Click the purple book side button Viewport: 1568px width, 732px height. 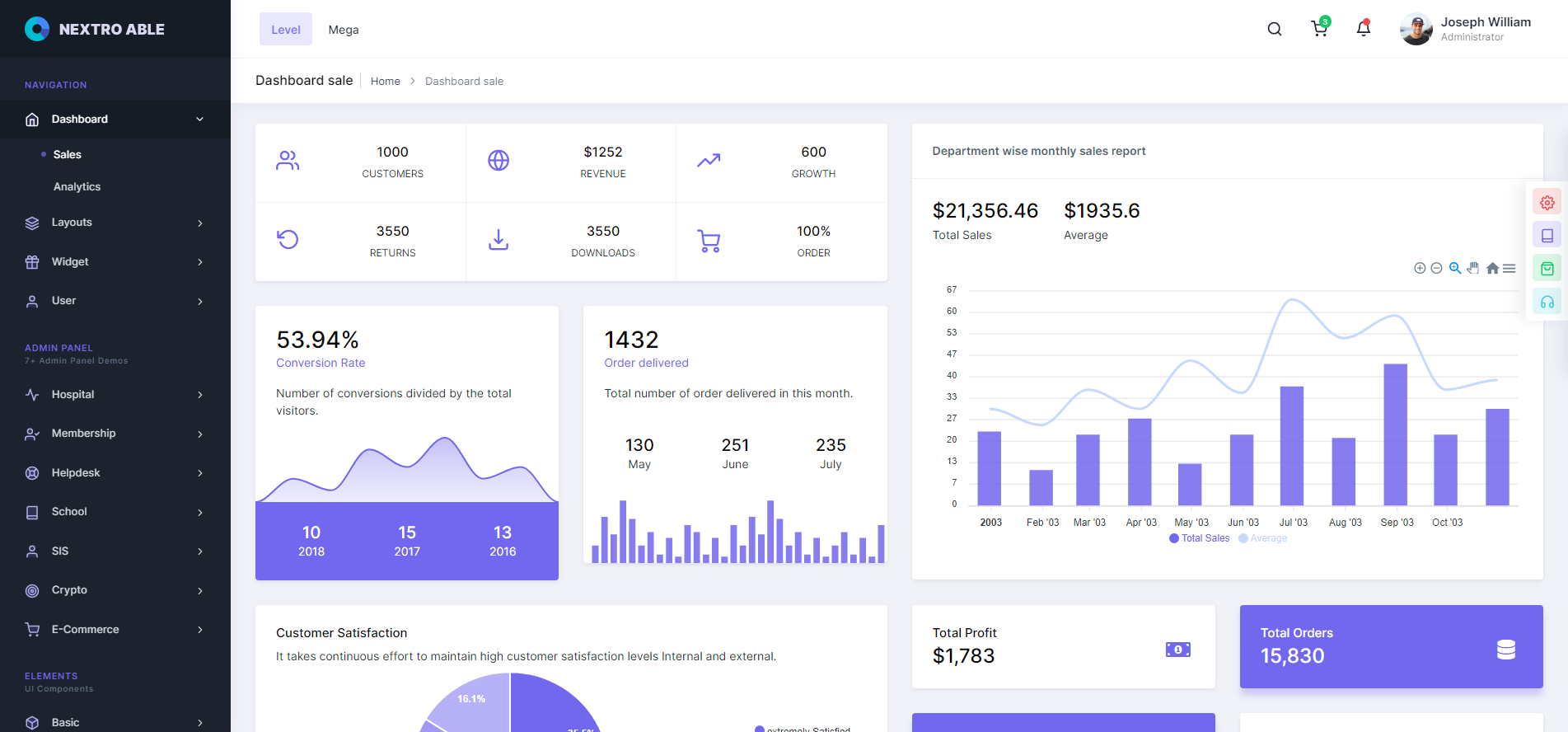[x=1547, y=235]
